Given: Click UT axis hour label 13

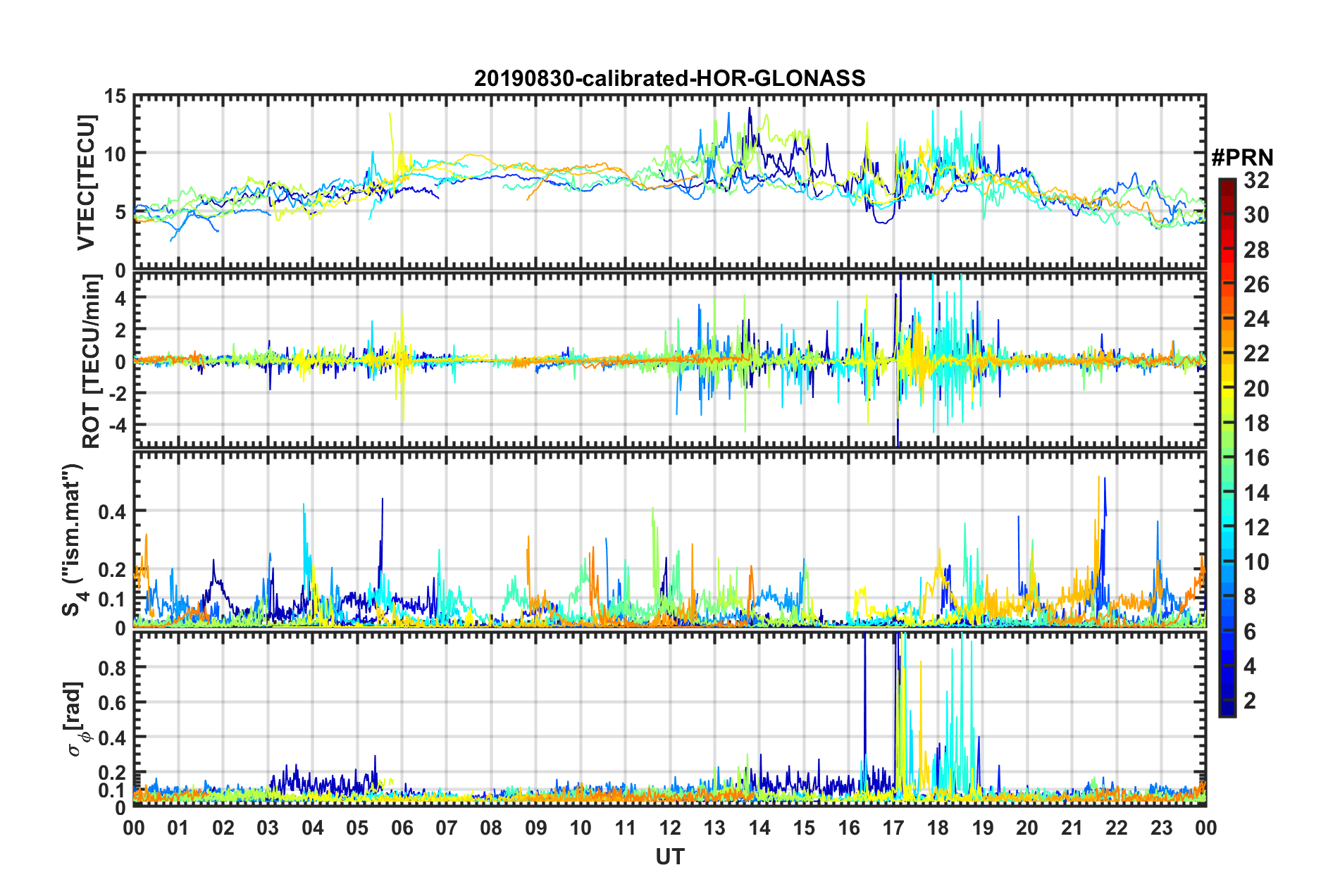Looking at the screenshot, I should click(714, 828).
